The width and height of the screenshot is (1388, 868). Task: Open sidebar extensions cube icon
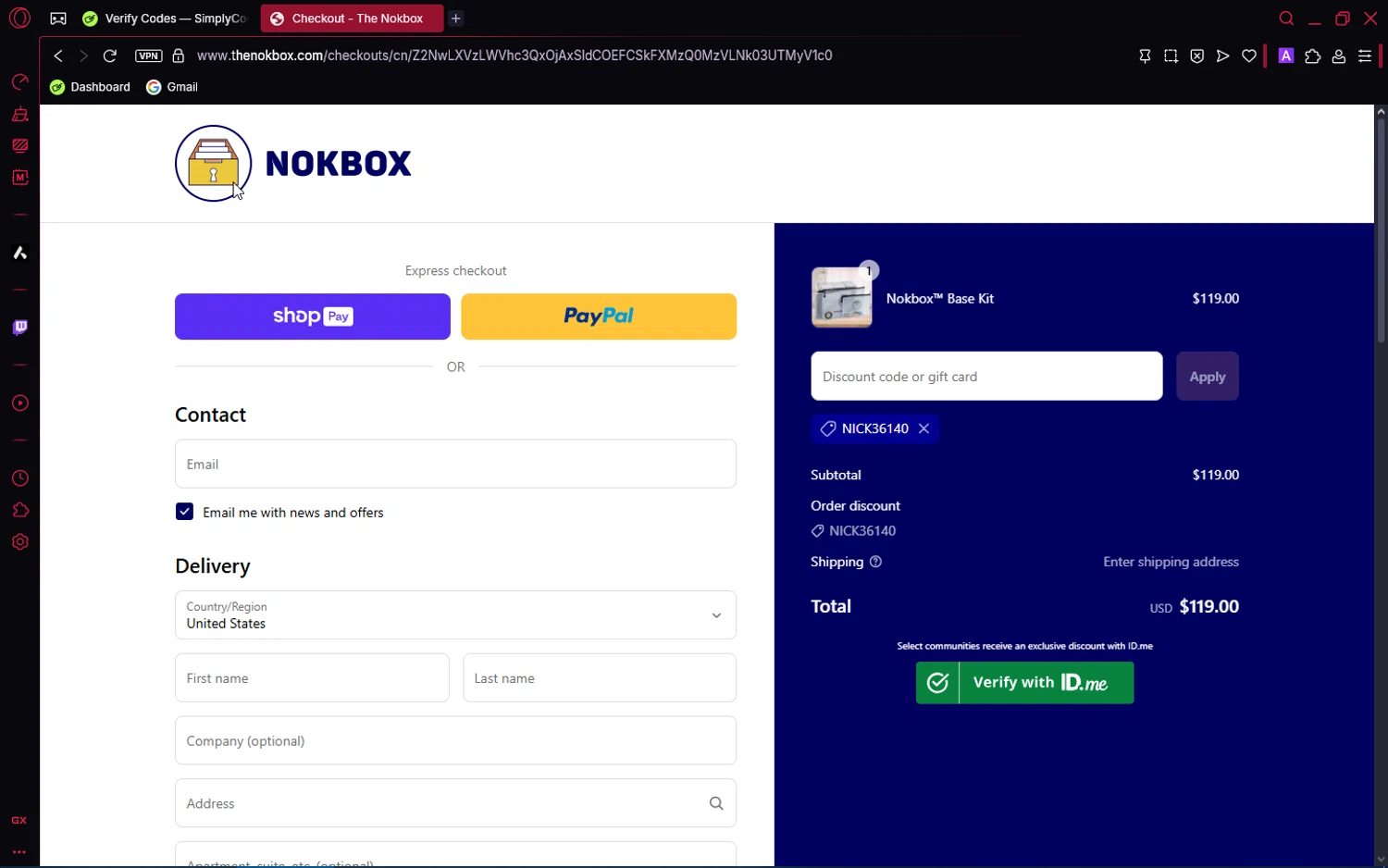(19, 510)
